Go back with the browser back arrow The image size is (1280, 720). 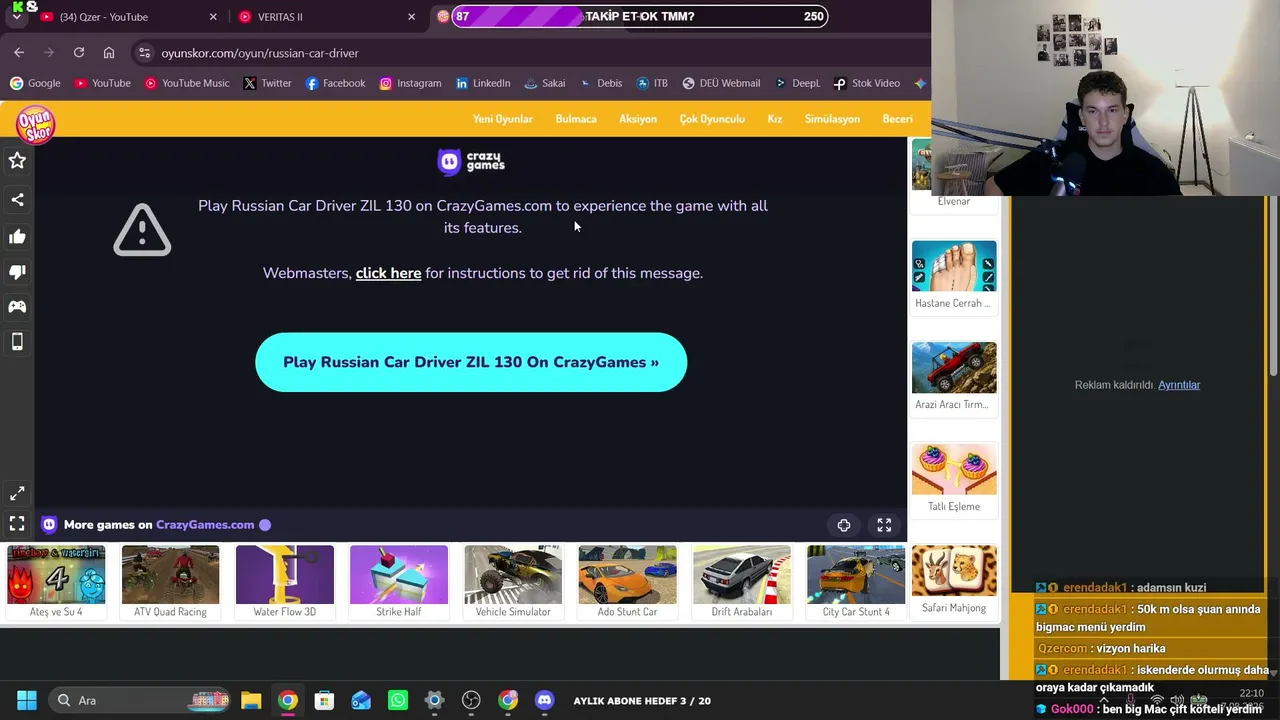click(x=19, y=53)
